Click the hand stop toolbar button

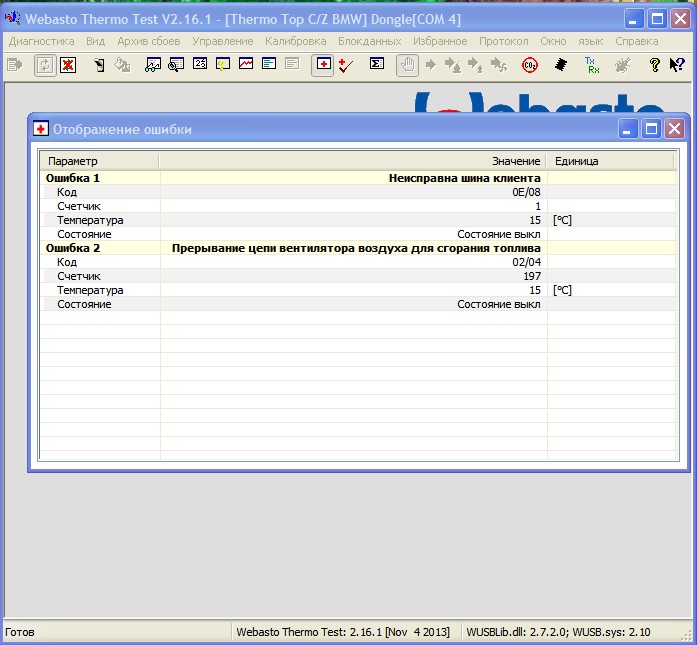point(408,65)
